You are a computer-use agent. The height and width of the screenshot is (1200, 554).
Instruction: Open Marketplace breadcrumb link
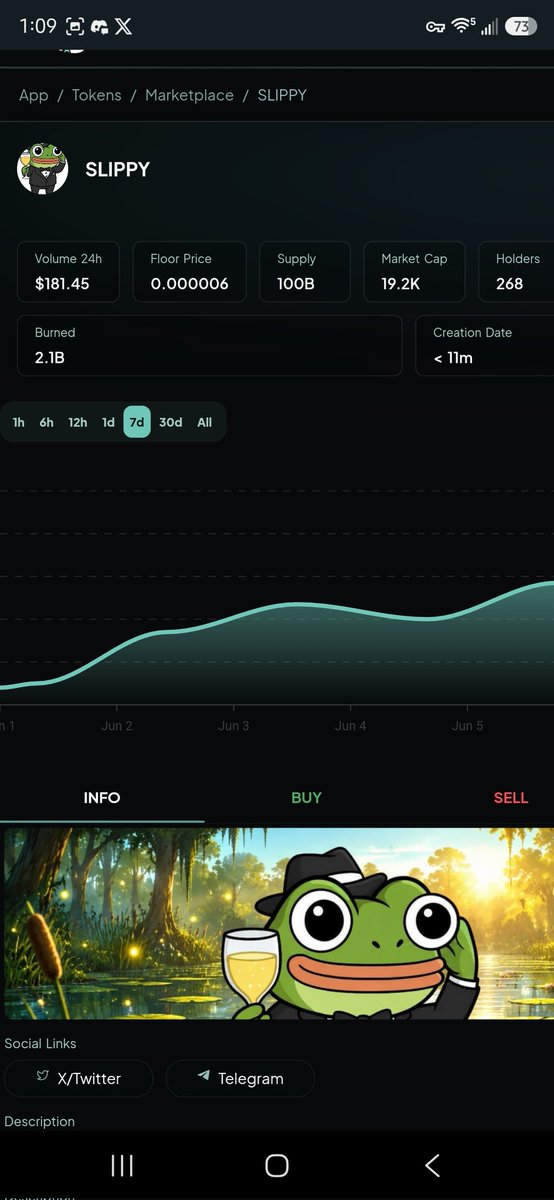click(x=189, y=95)
